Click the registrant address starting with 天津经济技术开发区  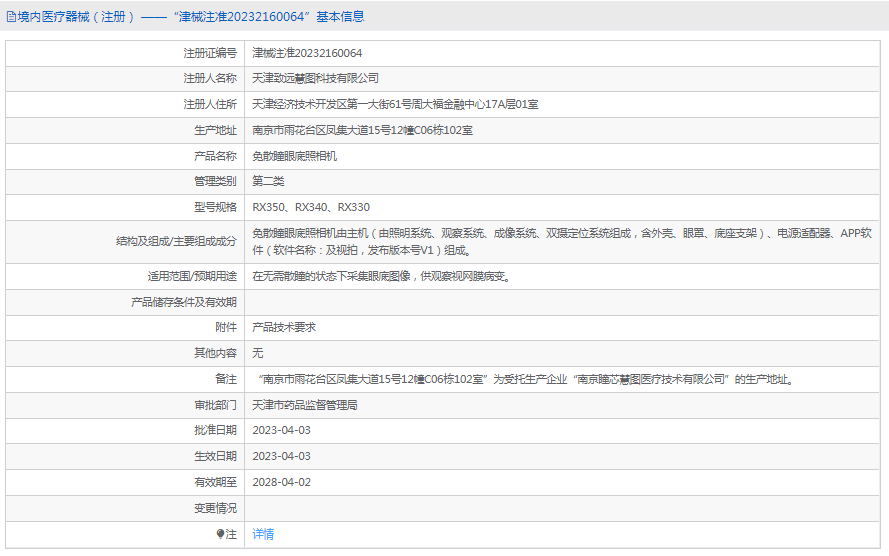pos(395,104)
